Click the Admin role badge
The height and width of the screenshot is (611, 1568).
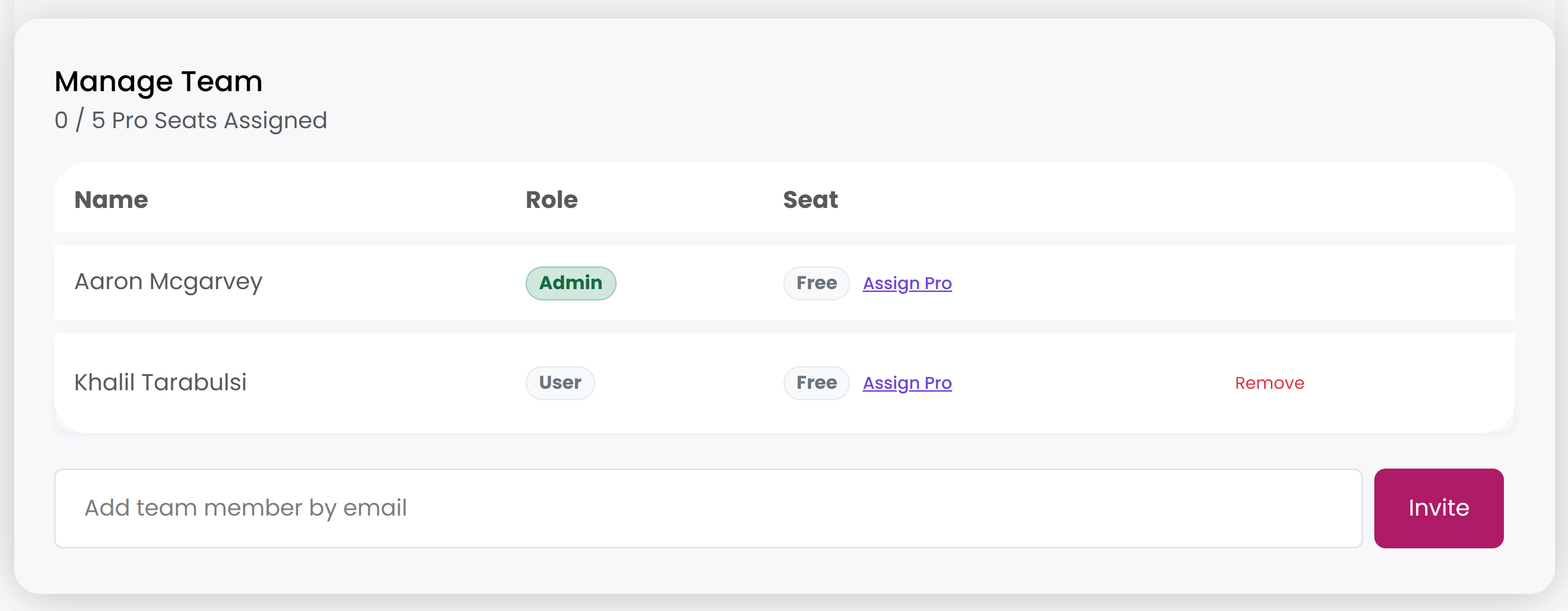click(570, 283)
